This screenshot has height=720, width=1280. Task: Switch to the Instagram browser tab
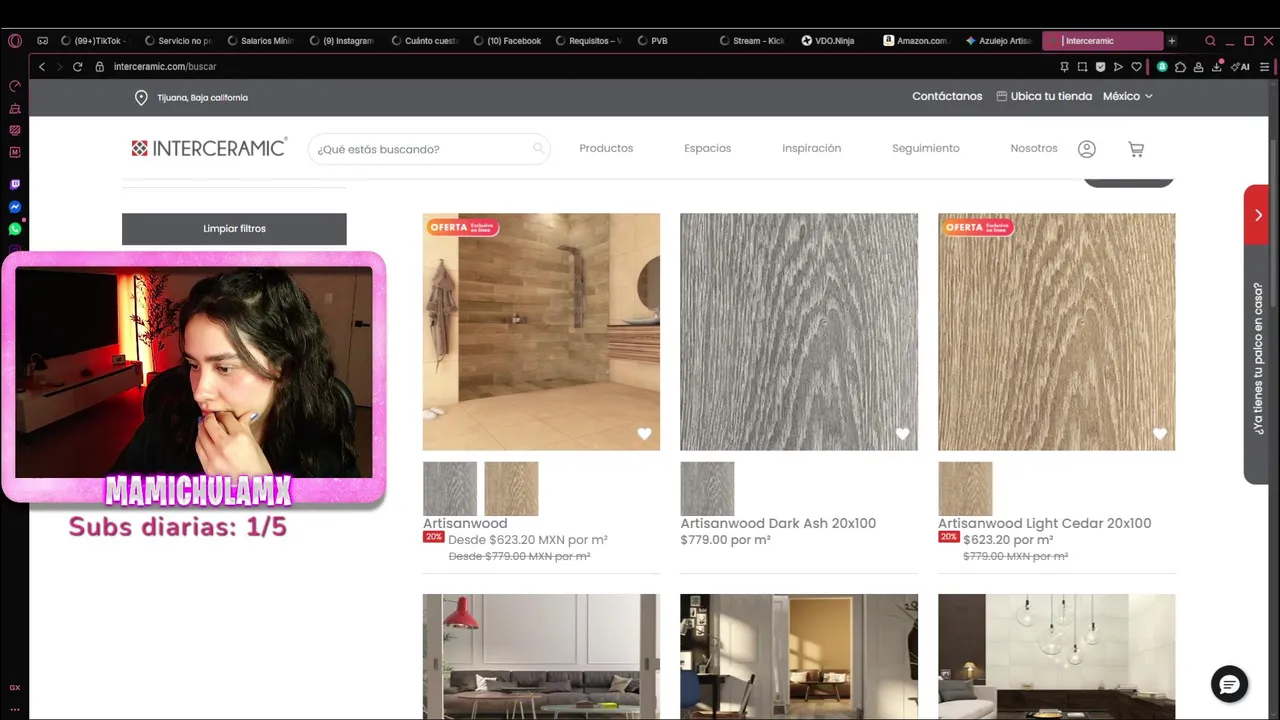(x=342, y=41)
